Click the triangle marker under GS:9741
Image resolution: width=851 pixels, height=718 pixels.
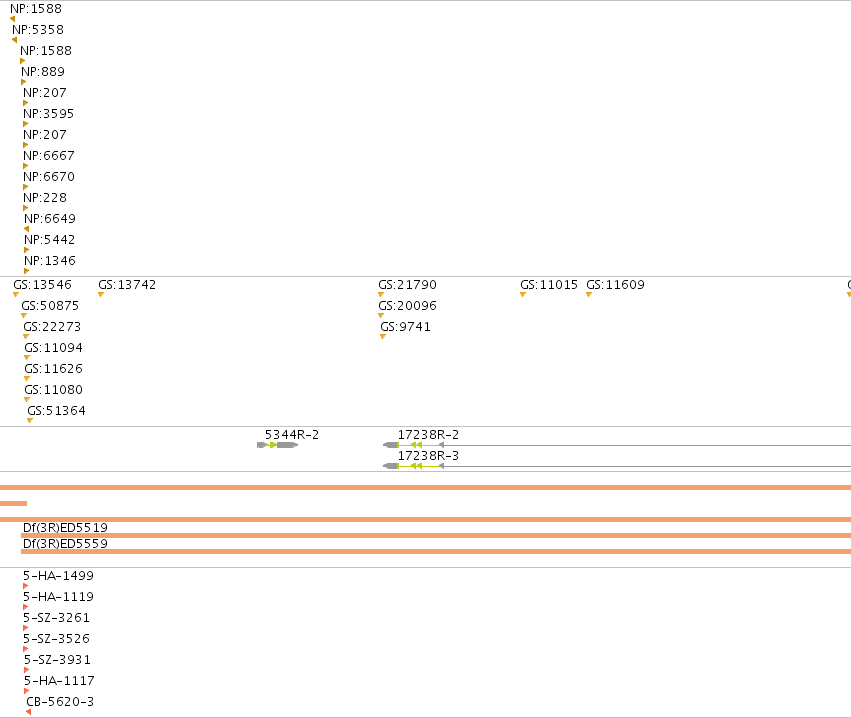click(383, 336)
